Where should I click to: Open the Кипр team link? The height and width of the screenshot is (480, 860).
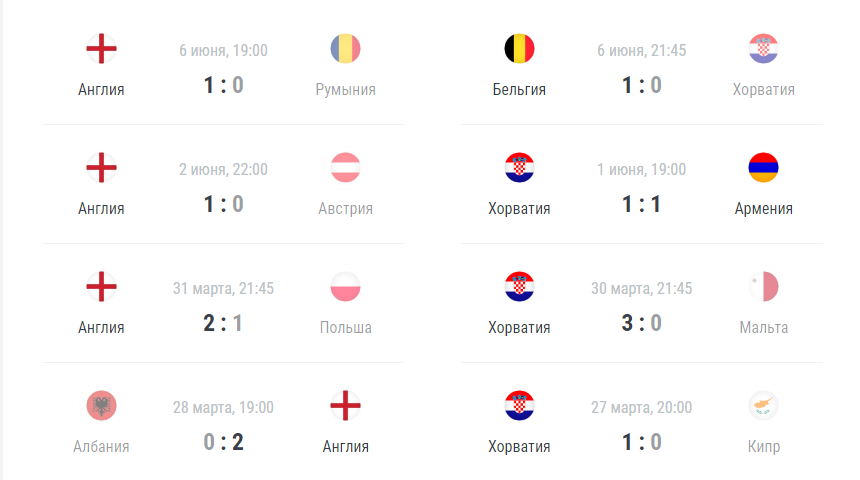click(763, 447)
